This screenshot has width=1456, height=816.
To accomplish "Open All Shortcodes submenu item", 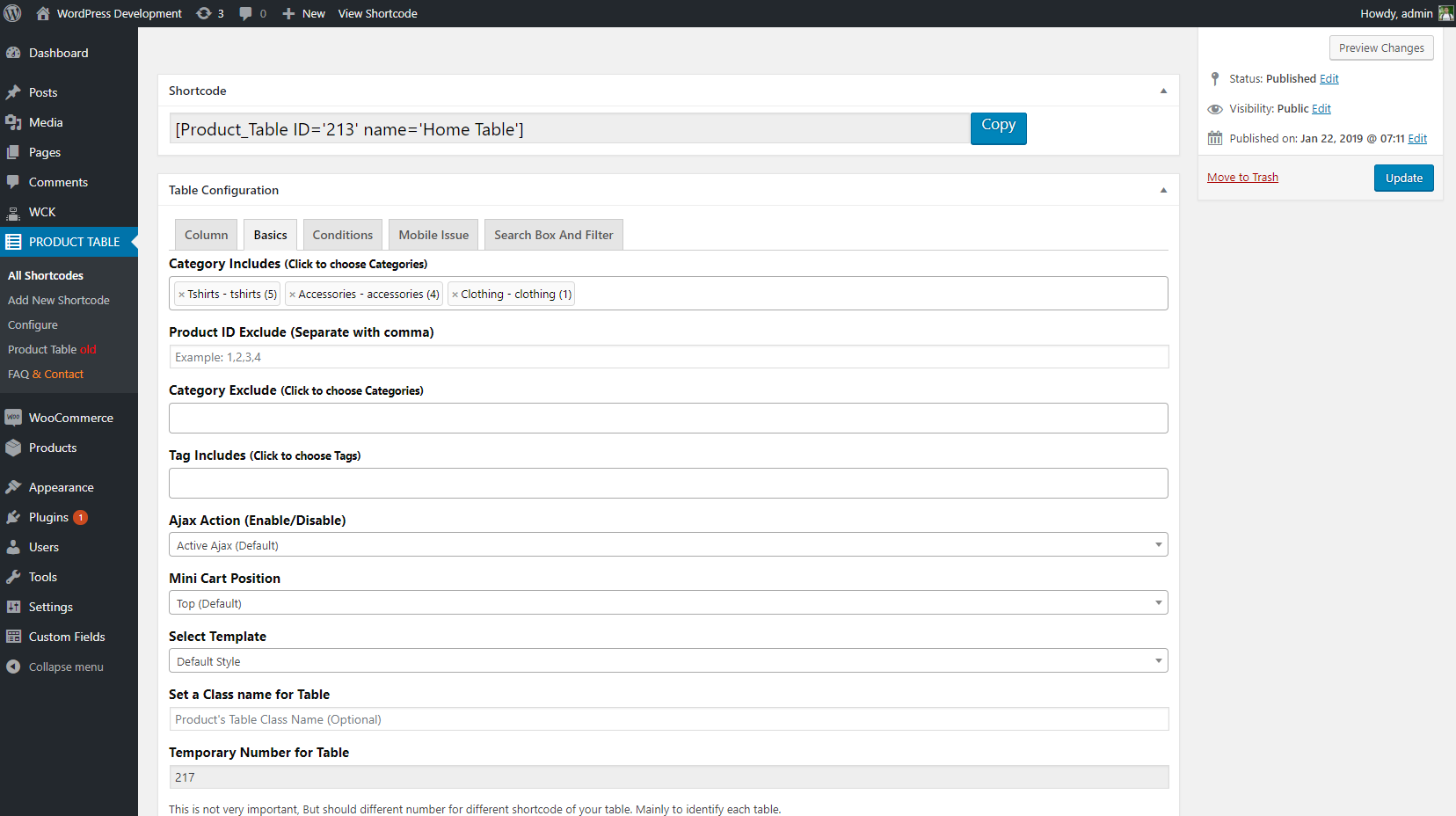I will (46, 275).
